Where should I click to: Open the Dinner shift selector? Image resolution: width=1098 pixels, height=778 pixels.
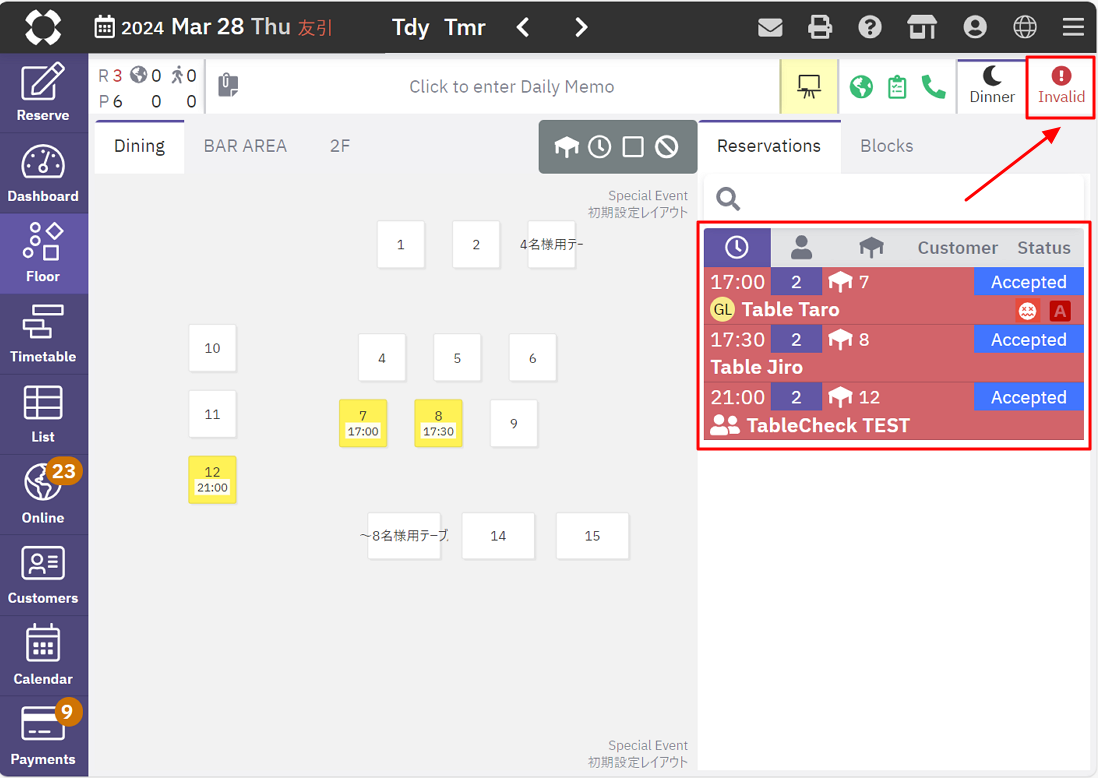pos(991,86)
